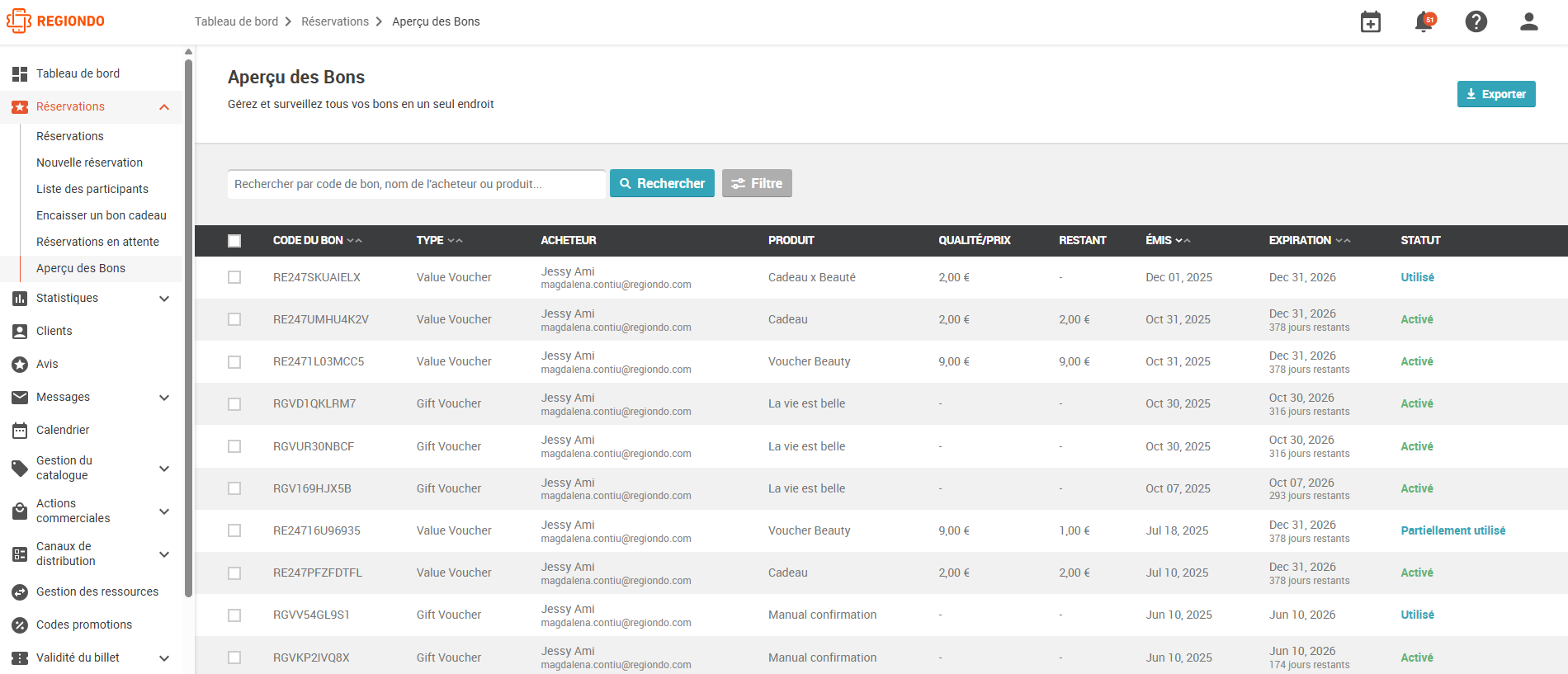Click the breadcrumb chevron after Réservations
The height and width of the screenshot is (674, 1568).
(x=379, y=21)
